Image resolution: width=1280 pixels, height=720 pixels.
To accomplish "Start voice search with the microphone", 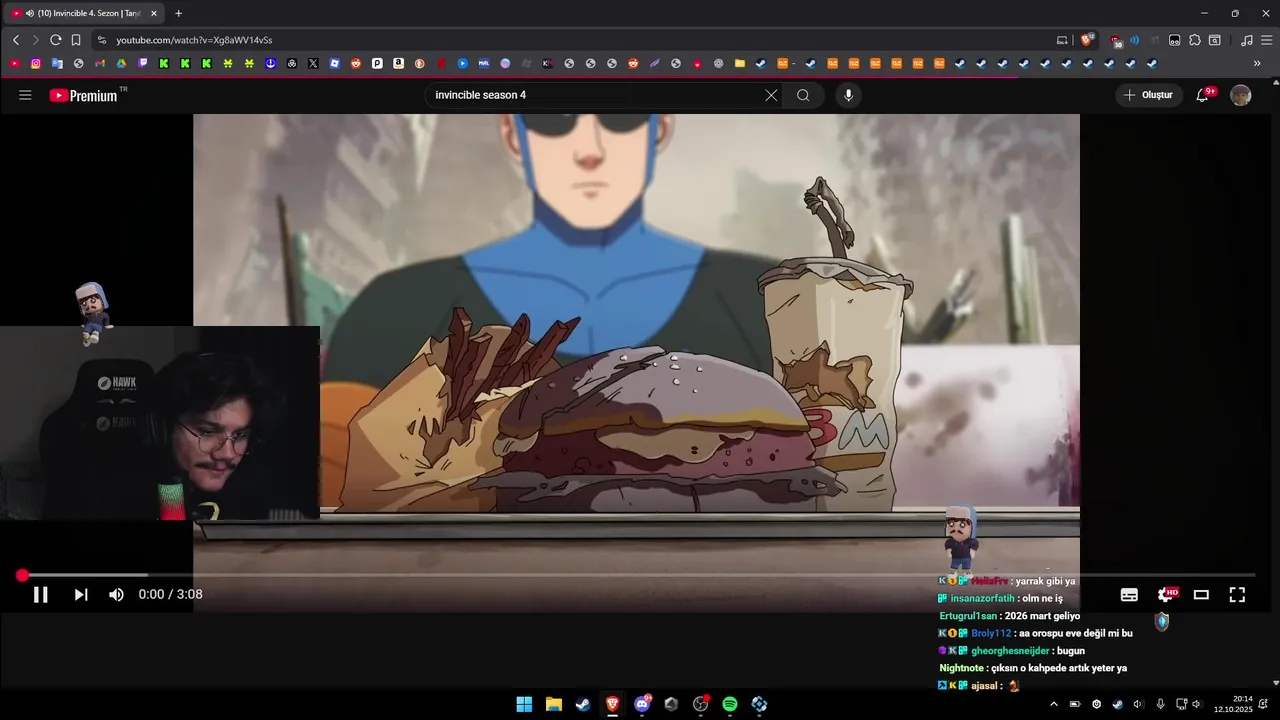I will coord(848,95).
